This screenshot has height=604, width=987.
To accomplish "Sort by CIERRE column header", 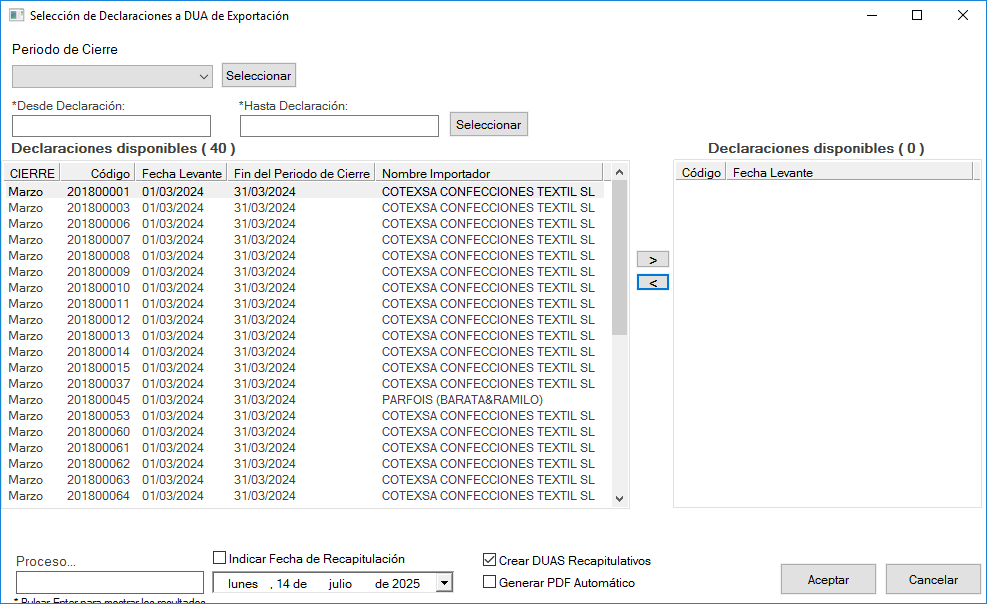I will [32, 173].
